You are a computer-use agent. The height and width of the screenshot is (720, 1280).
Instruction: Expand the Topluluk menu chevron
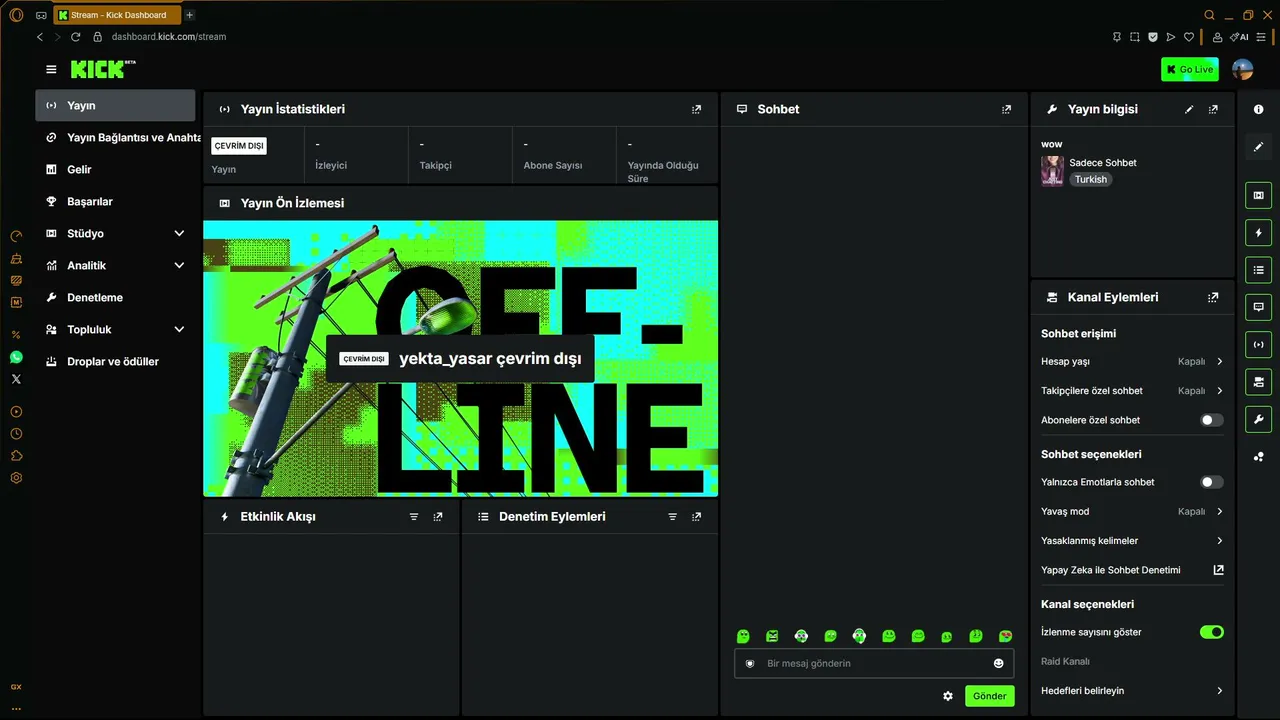pos(179,329)
